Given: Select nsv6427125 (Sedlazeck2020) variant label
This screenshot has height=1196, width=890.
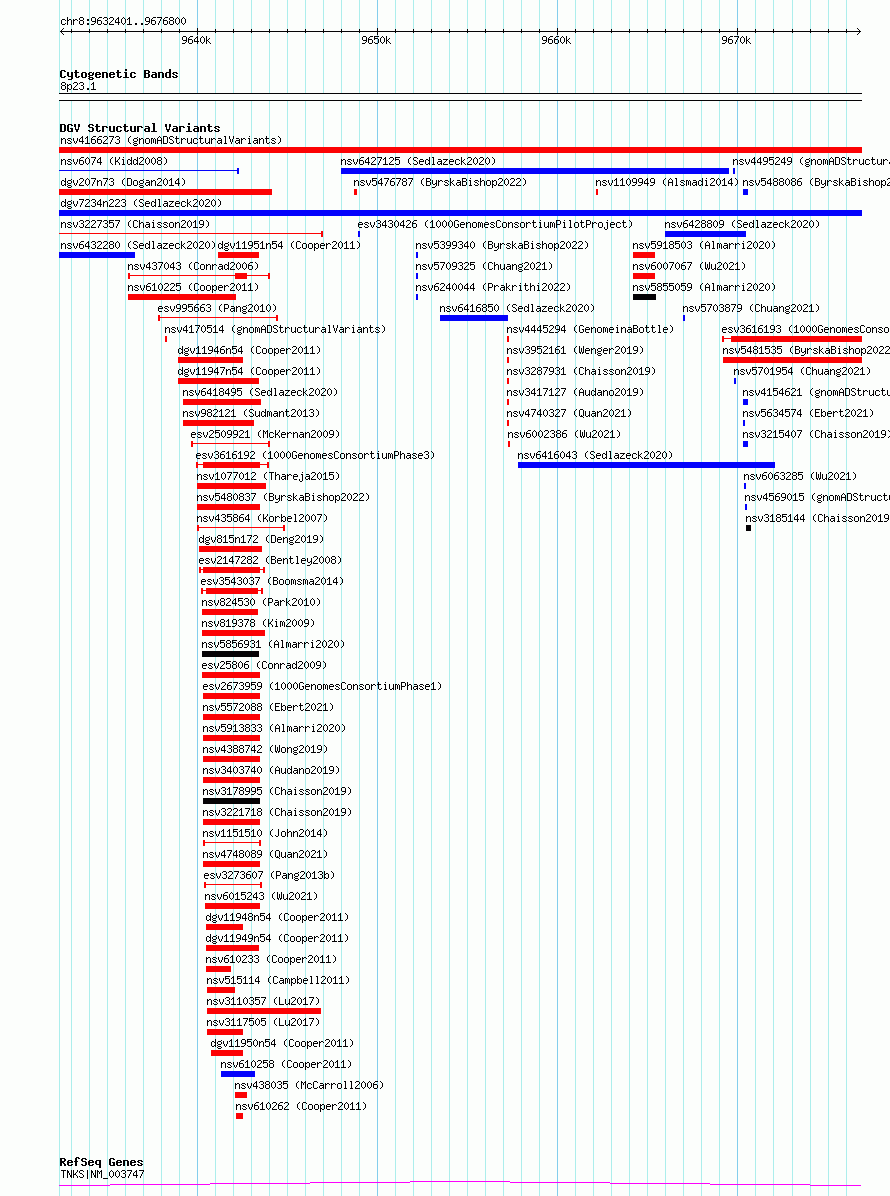Looking at the screenshot, I should (x=418, y=162).
